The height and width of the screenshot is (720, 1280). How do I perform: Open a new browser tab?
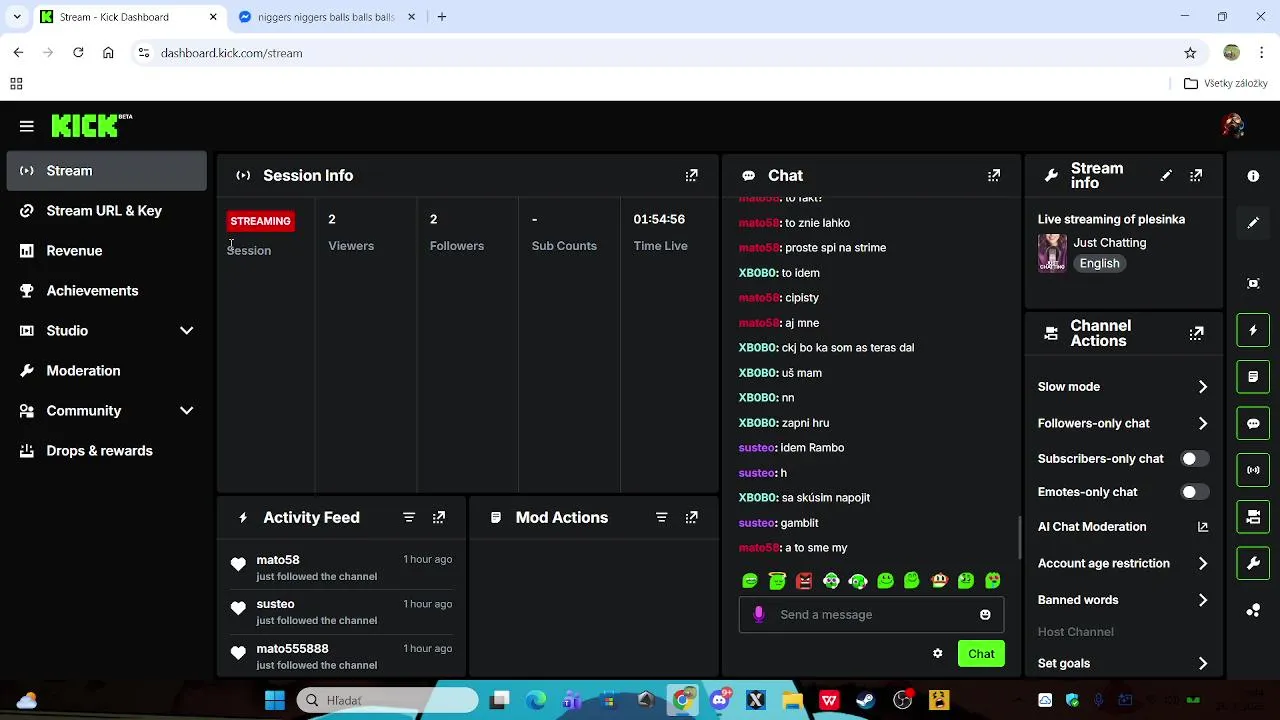442,17
